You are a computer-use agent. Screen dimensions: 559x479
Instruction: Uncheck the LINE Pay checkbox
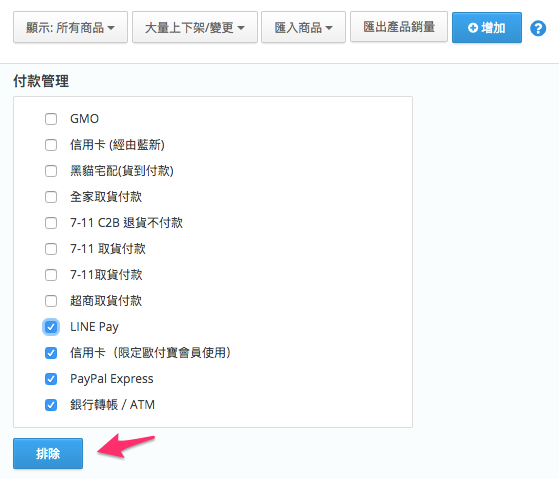51,327
